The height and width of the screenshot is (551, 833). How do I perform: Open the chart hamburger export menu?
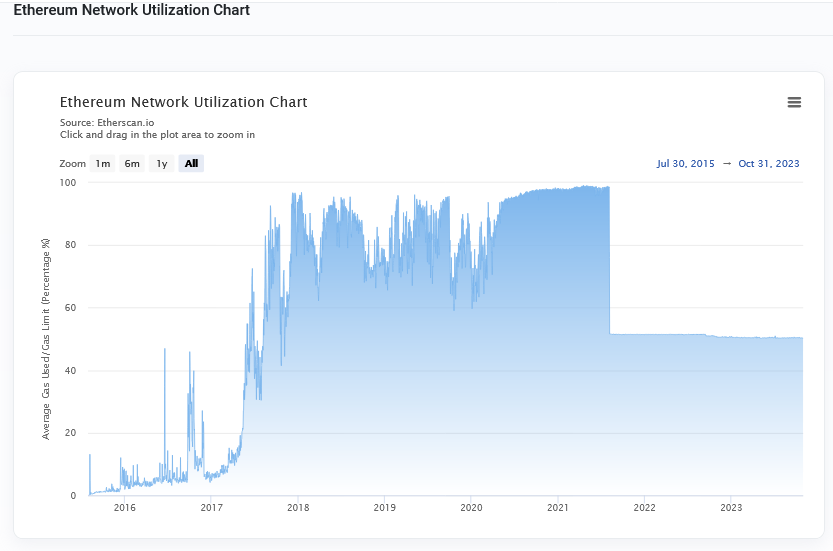794,102
